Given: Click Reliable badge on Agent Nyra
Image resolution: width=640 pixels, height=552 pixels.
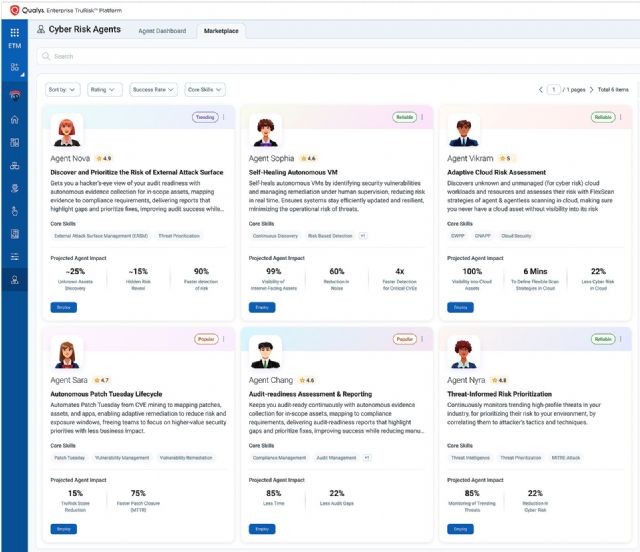Looking at the screenshot, I should [603, 339].
